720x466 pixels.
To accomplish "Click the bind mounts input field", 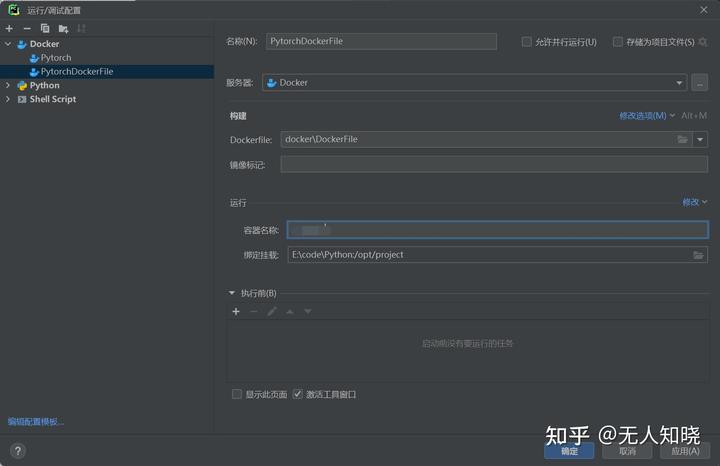I will 489,255.
